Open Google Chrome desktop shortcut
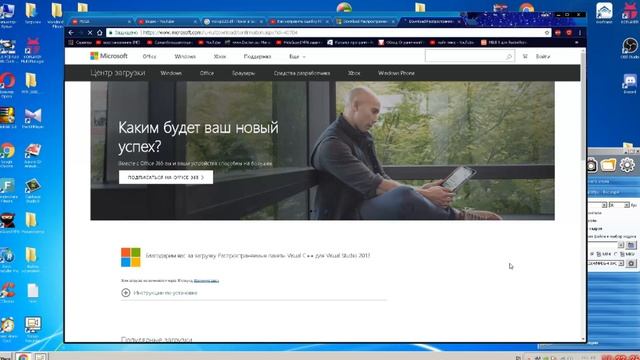Image resolution: width=640 pixels, height=360 pixels. click(7, 152)
